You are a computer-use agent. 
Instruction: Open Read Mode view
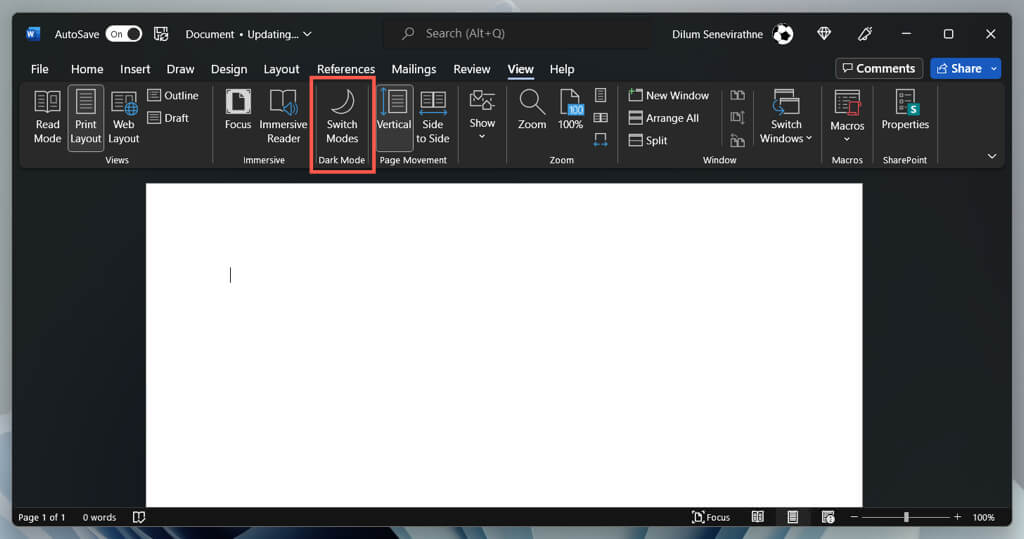tap(47, 118)
